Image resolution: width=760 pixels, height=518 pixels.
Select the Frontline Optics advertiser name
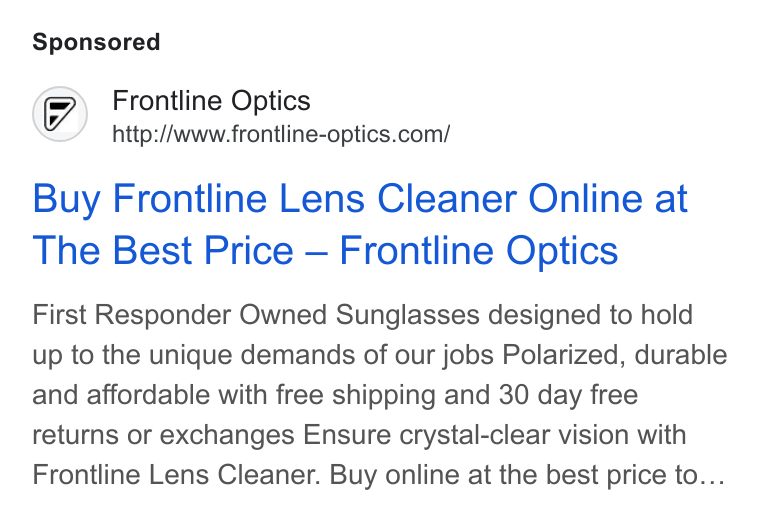[x=211, y=101]
